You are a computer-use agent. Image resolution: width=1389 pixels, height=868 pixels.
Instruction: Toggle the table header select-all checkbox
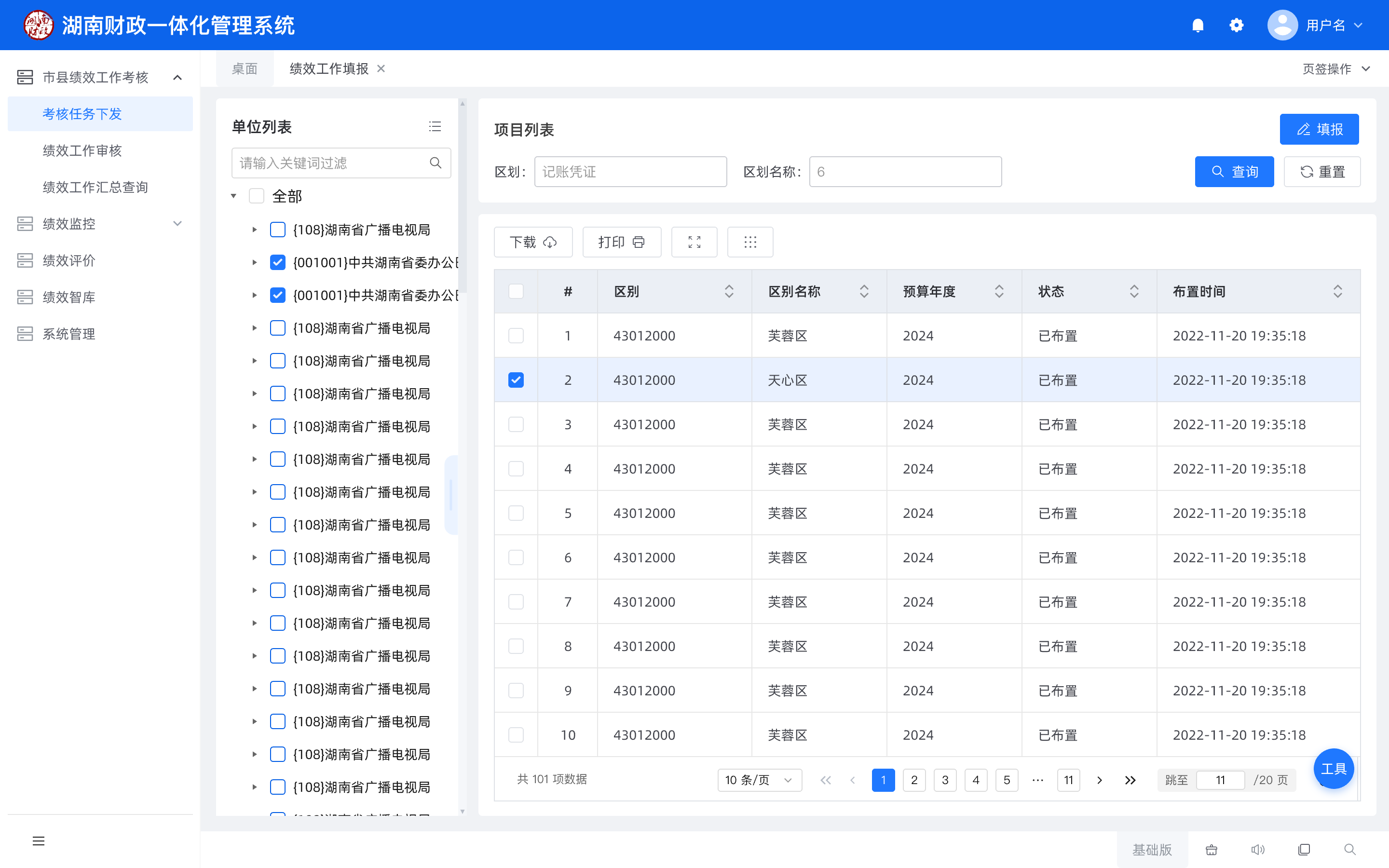(516, 292)
